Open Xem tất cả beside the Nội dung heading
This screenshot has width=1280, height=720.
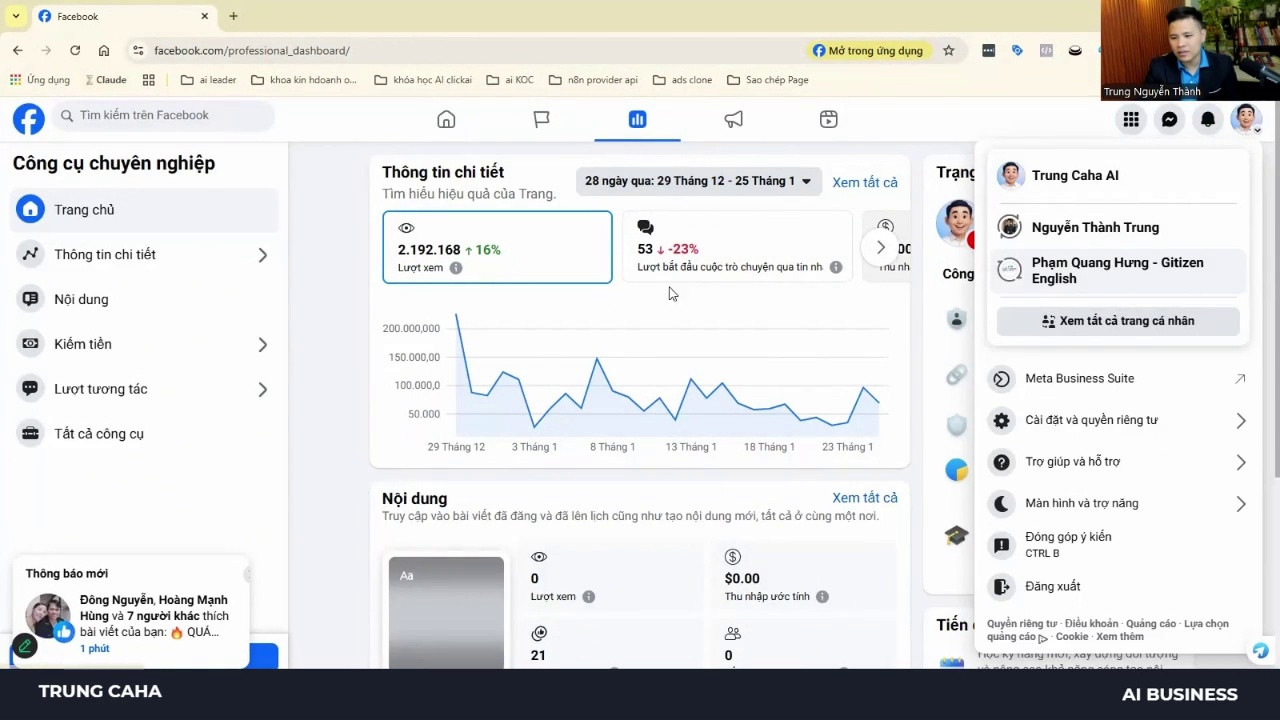pyautogui.click(x=865, y=498)
